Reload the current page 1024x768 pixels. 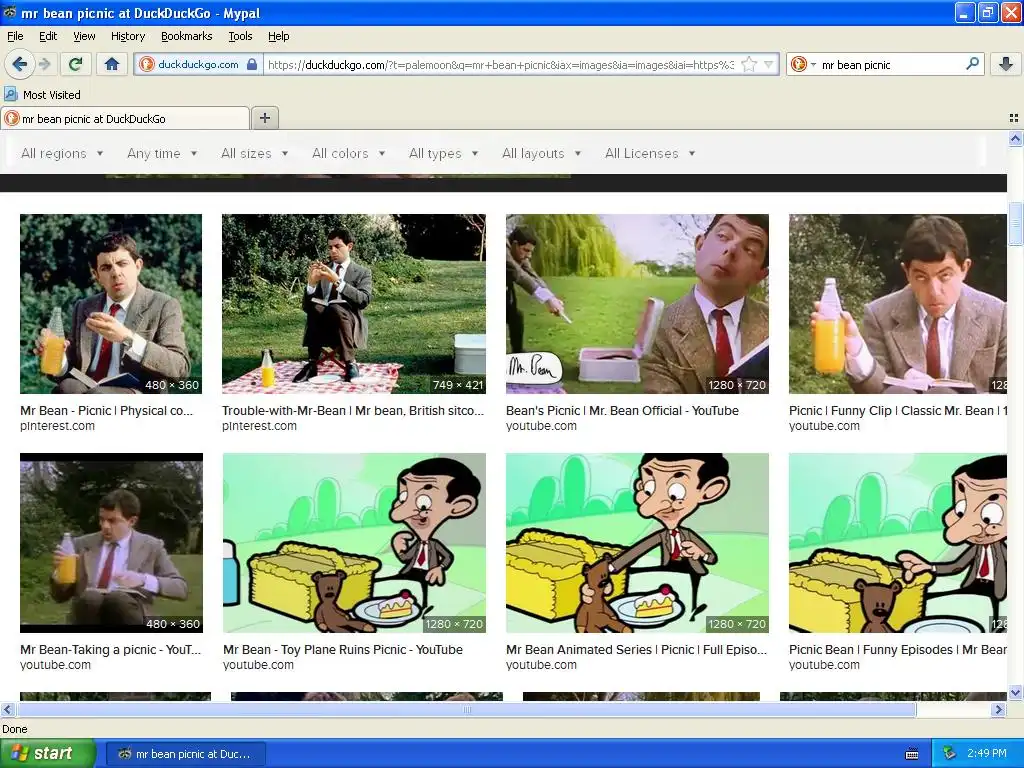coord(75,64)
